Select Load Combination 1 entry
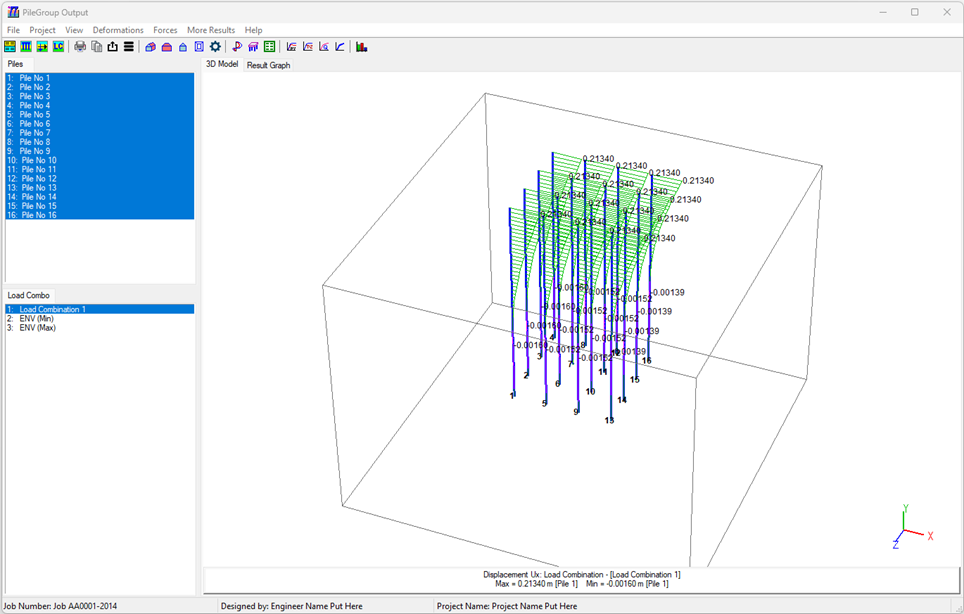The image size is (964, 614). click(100, 309)
